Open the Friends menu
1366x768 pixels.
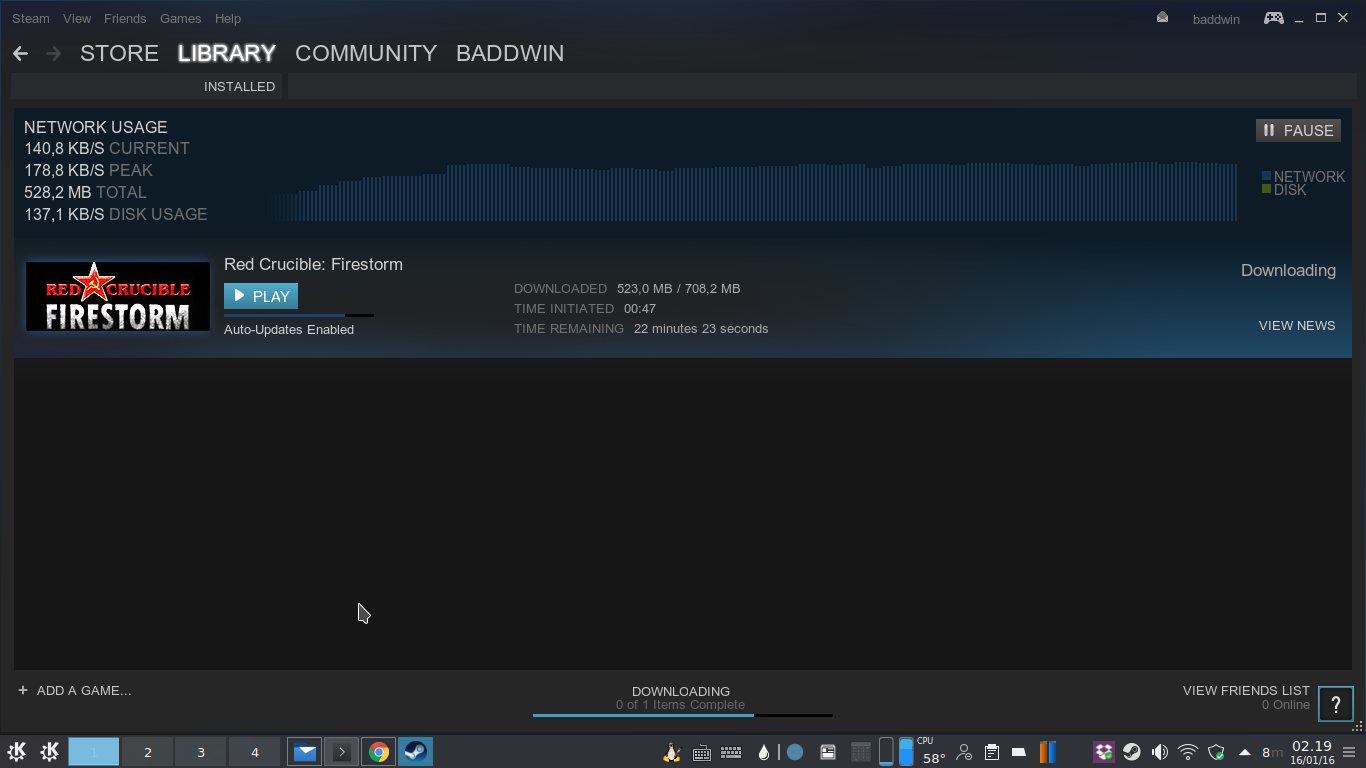tap(125, 18)
